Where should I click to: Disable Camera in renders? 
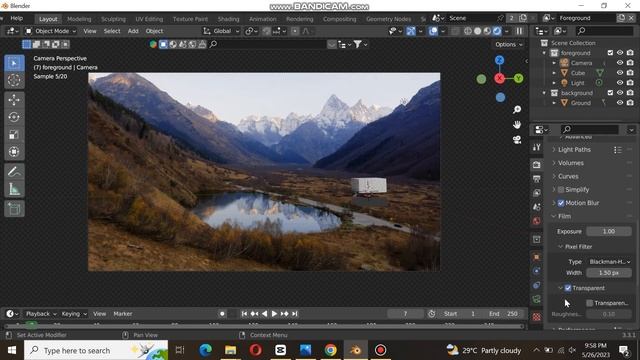(630, 63)
